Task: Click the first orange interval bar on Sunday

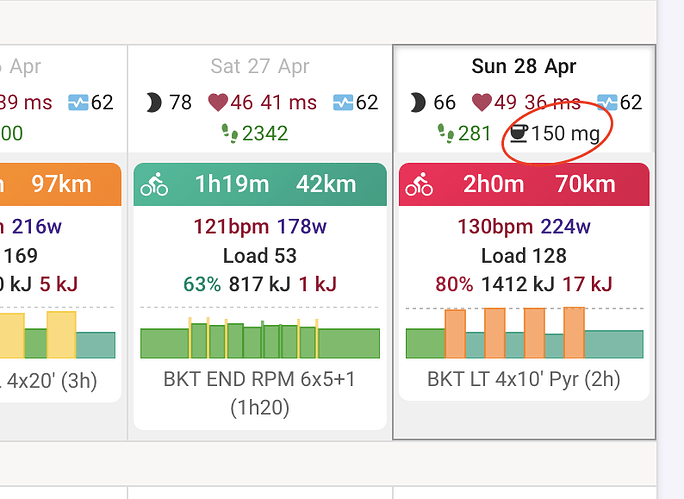Action: tap(455, 333)
